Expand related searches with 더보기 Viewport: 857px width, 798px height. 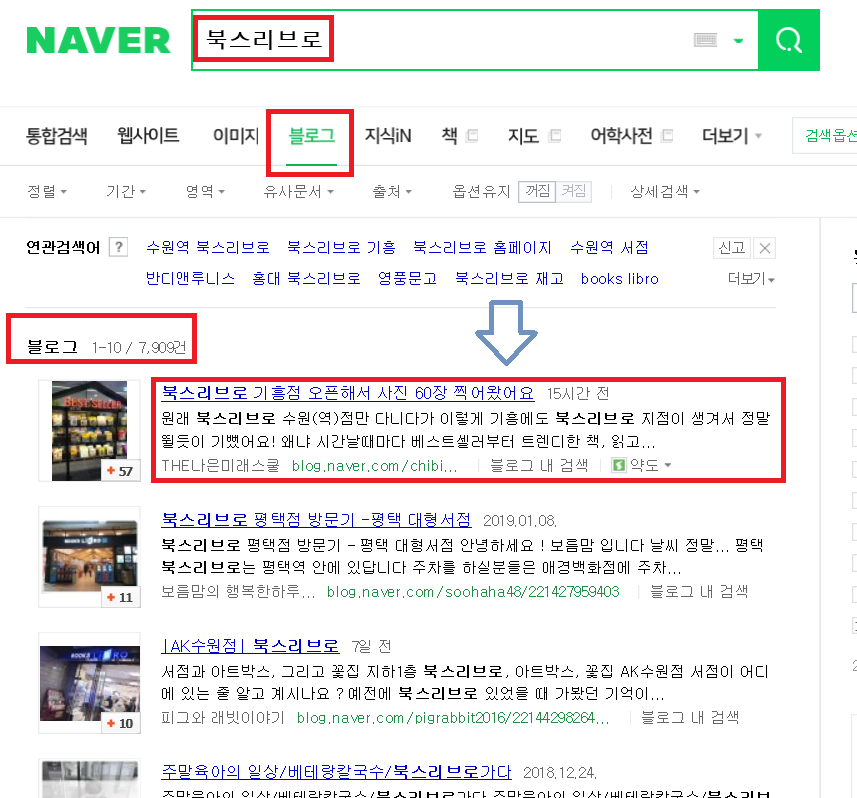751,279
